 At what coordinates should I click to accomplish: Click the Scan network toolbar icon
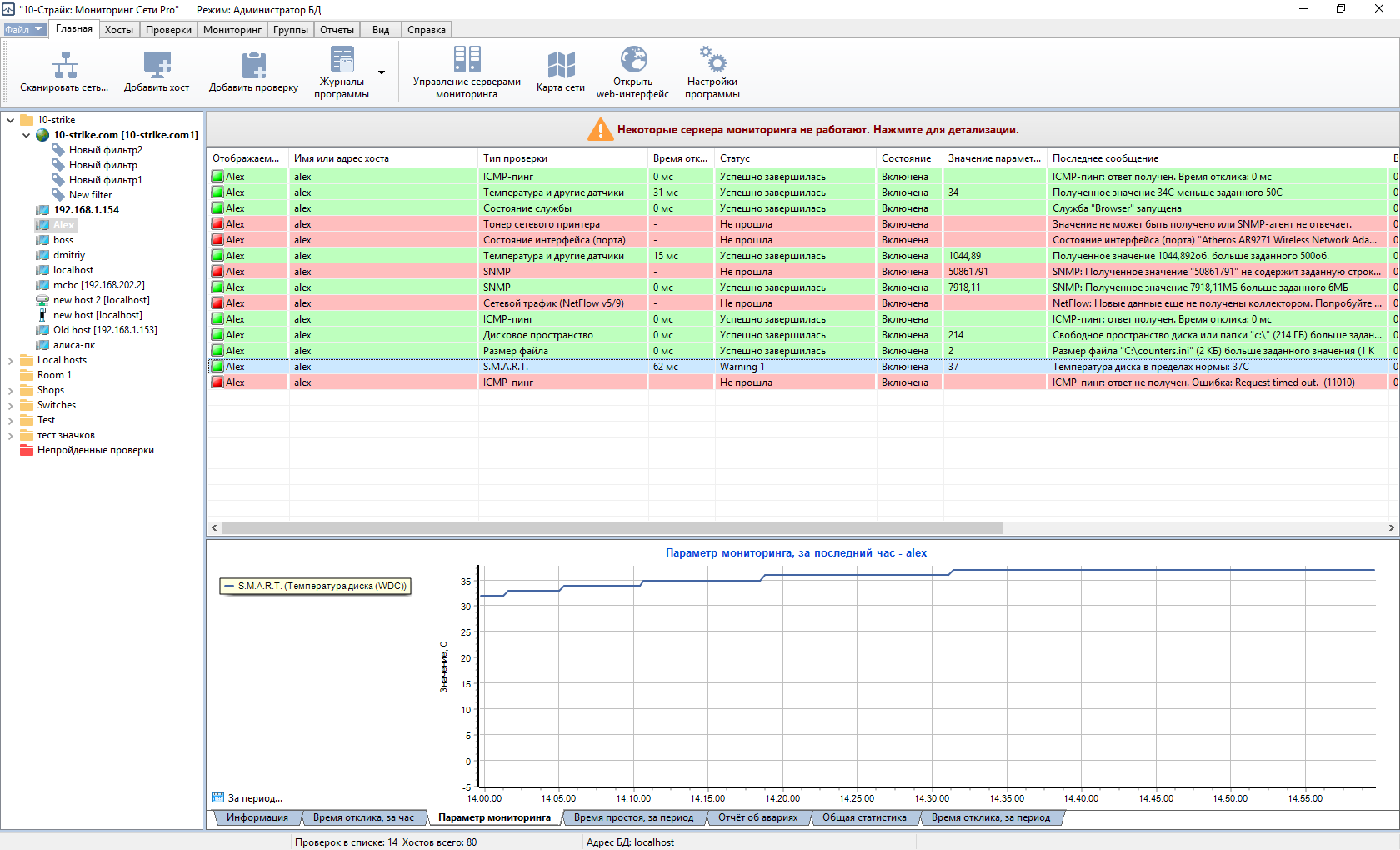[65, 65]
